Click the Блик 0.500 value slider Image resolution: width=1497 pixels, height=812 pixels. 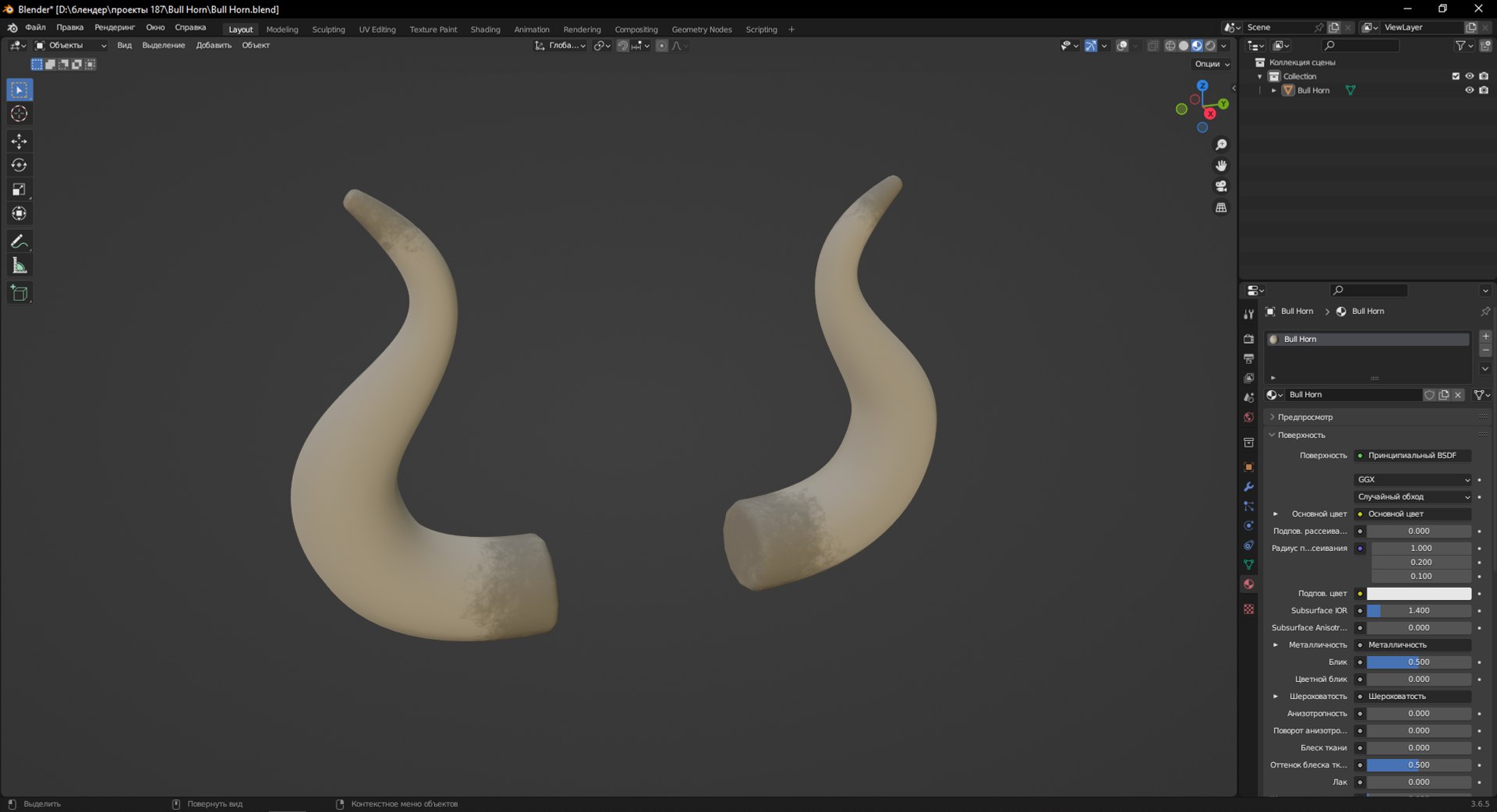[1419, 662]
